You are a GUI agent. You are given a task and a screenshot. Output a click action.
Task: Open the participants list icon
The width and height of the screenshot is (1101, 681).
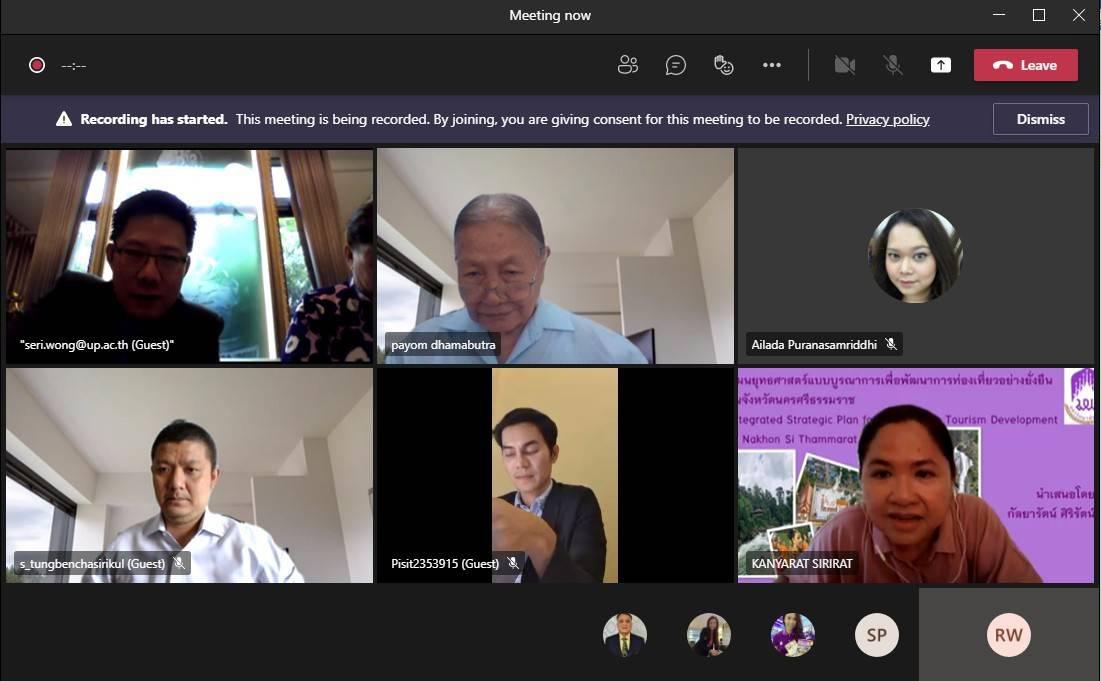pos(628,65)
